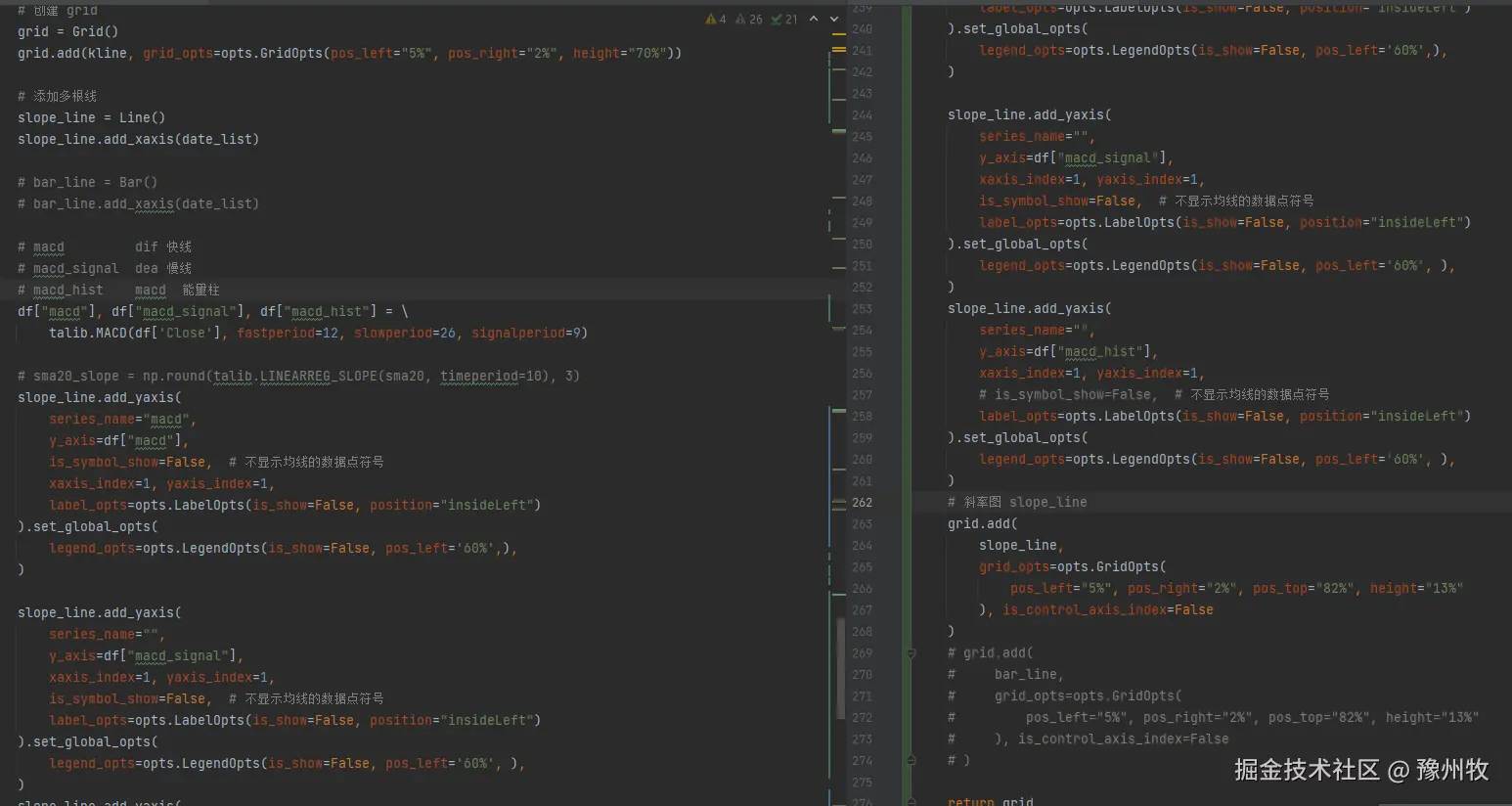Place the cursor on 'grid = Grid()'
The height and width of the screenshot is (806, 1512).
67,31
